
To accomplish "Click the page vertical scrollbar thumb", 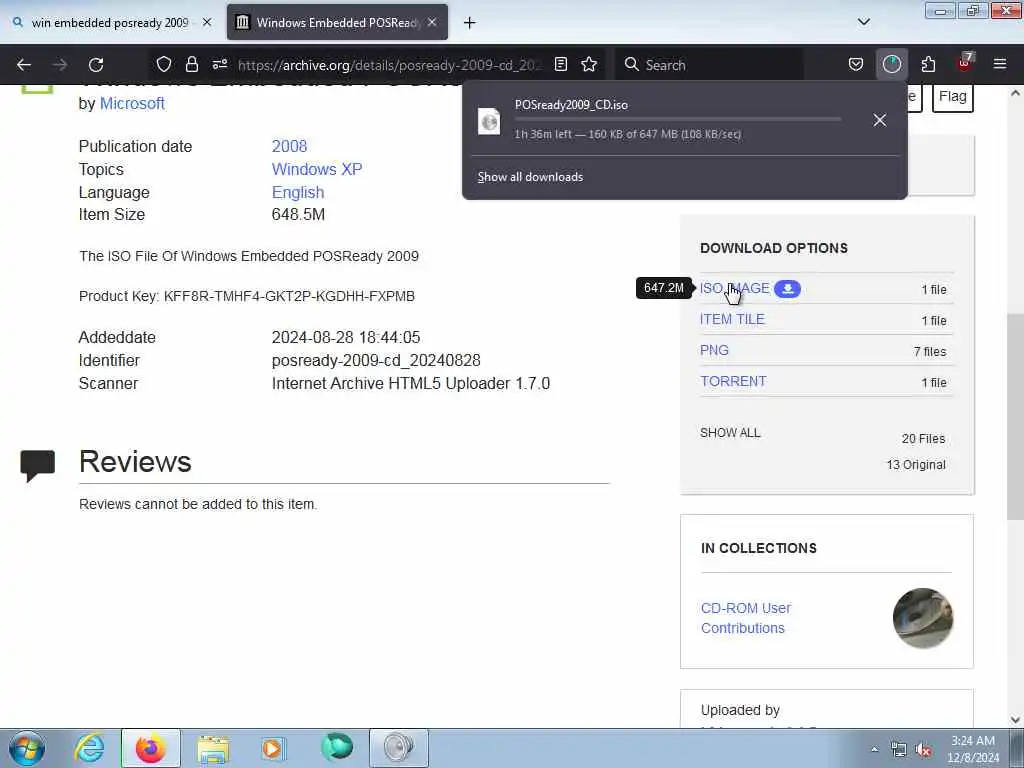I will (1015, 417).
